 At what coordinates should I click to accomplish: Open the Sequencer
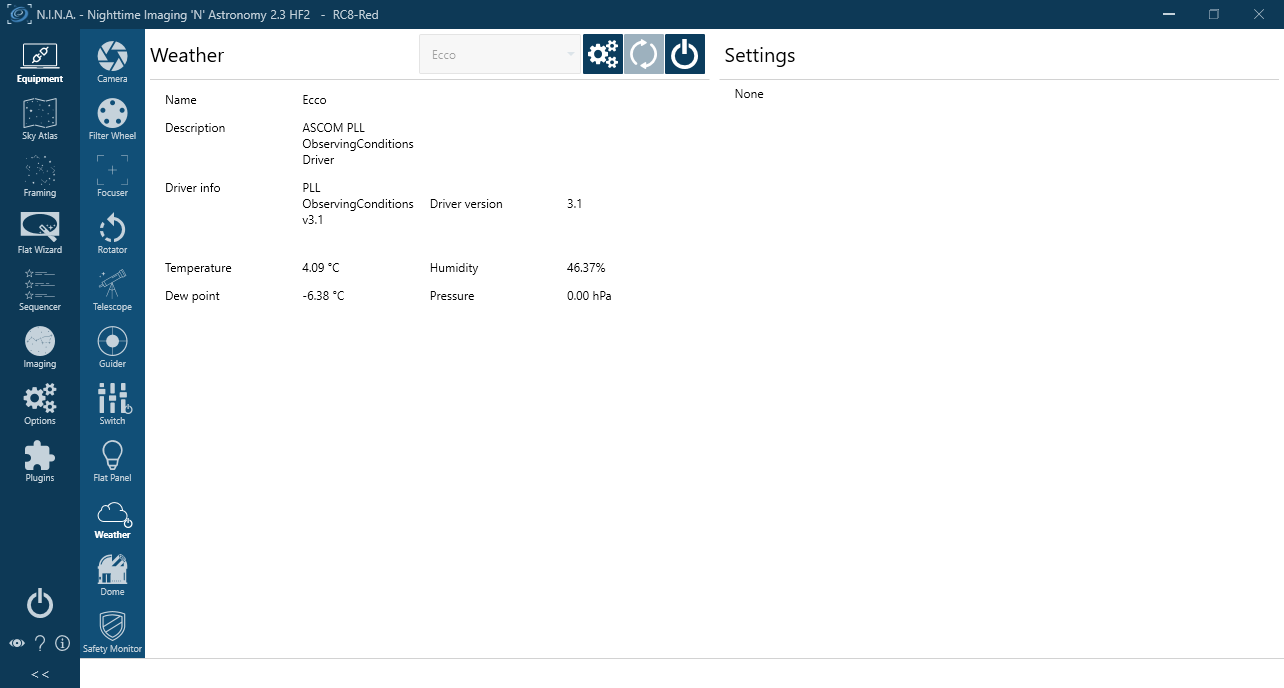coord(40,291)
